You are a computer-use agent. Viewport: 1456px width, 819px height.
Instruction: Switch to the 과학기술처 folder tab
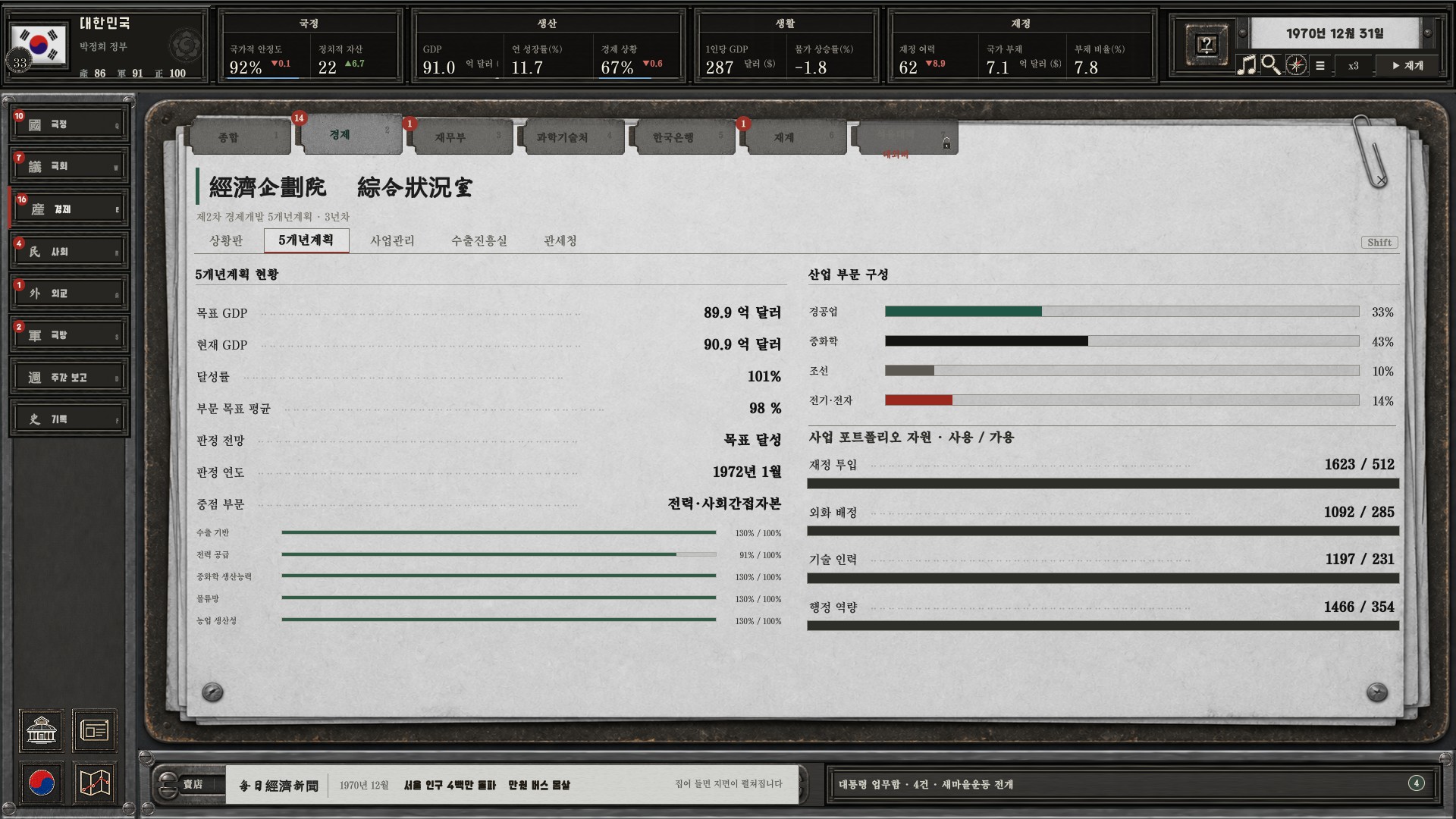(x=573, y=137)
